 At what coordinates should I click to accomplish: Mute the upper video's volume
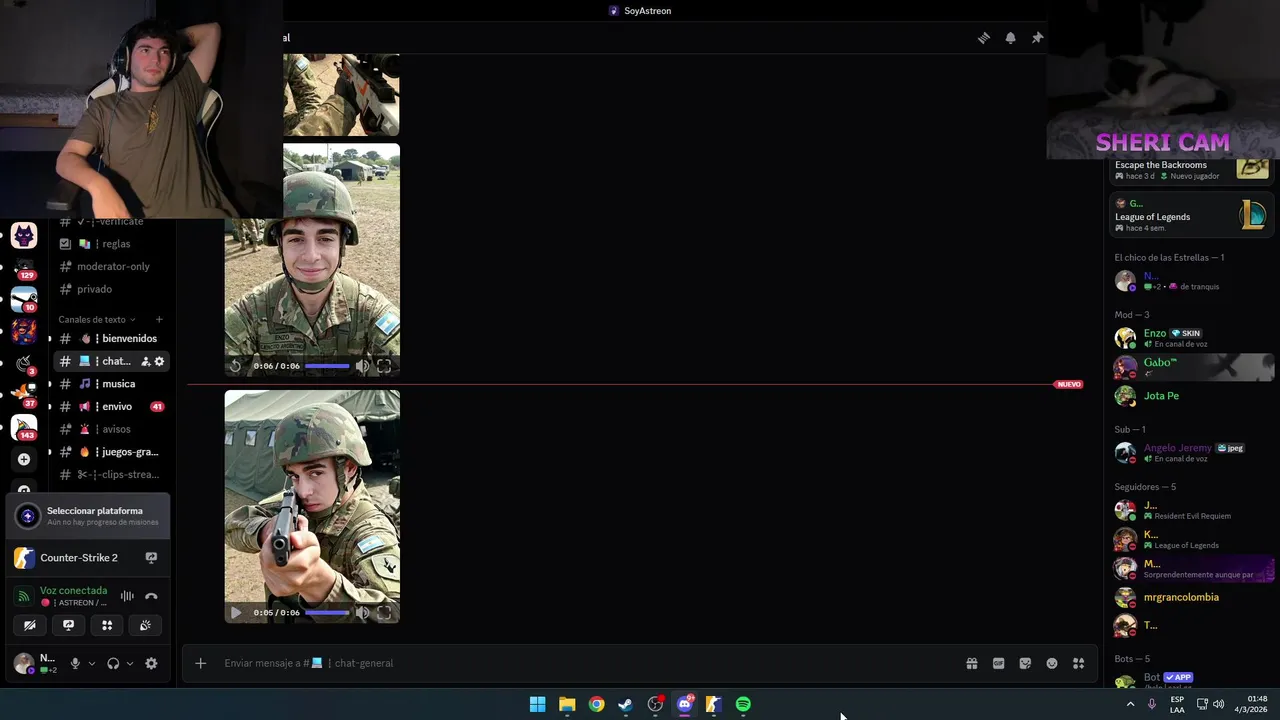[362, 366]
